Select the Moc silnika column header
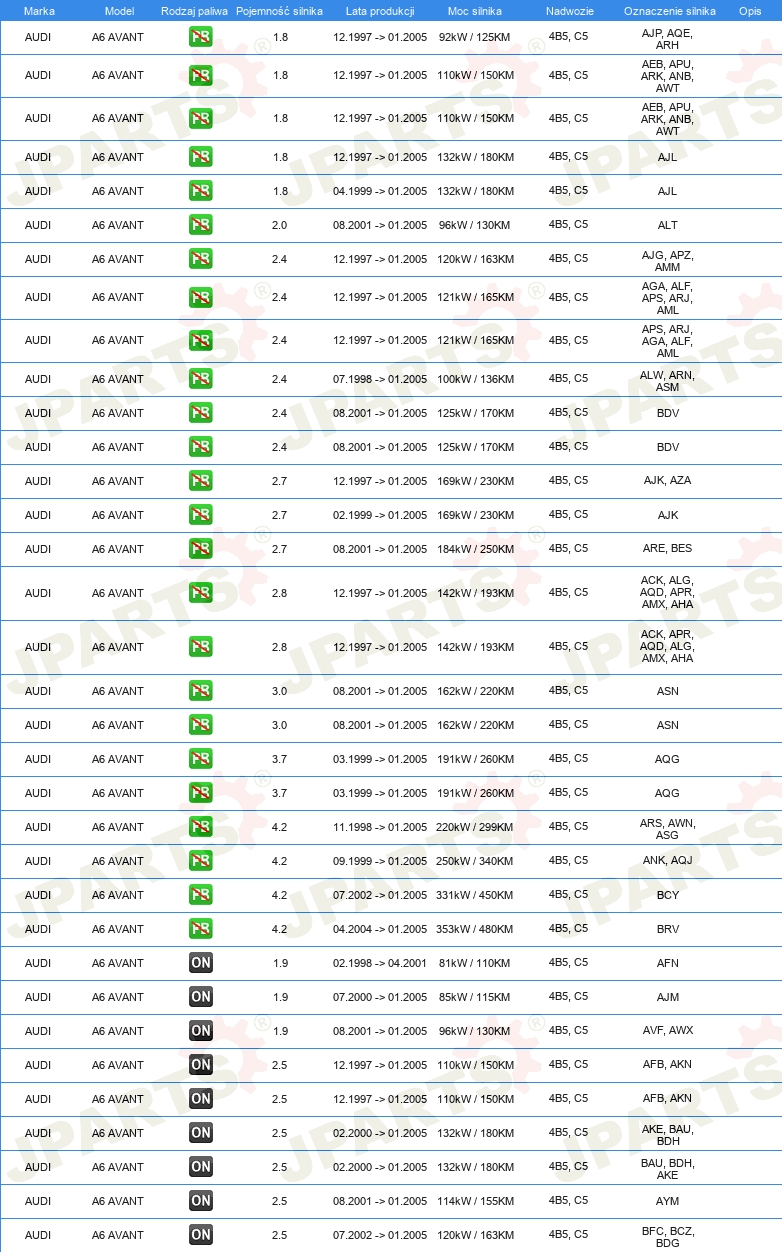Screen dimensions: 782x1252 pos(474,10)
